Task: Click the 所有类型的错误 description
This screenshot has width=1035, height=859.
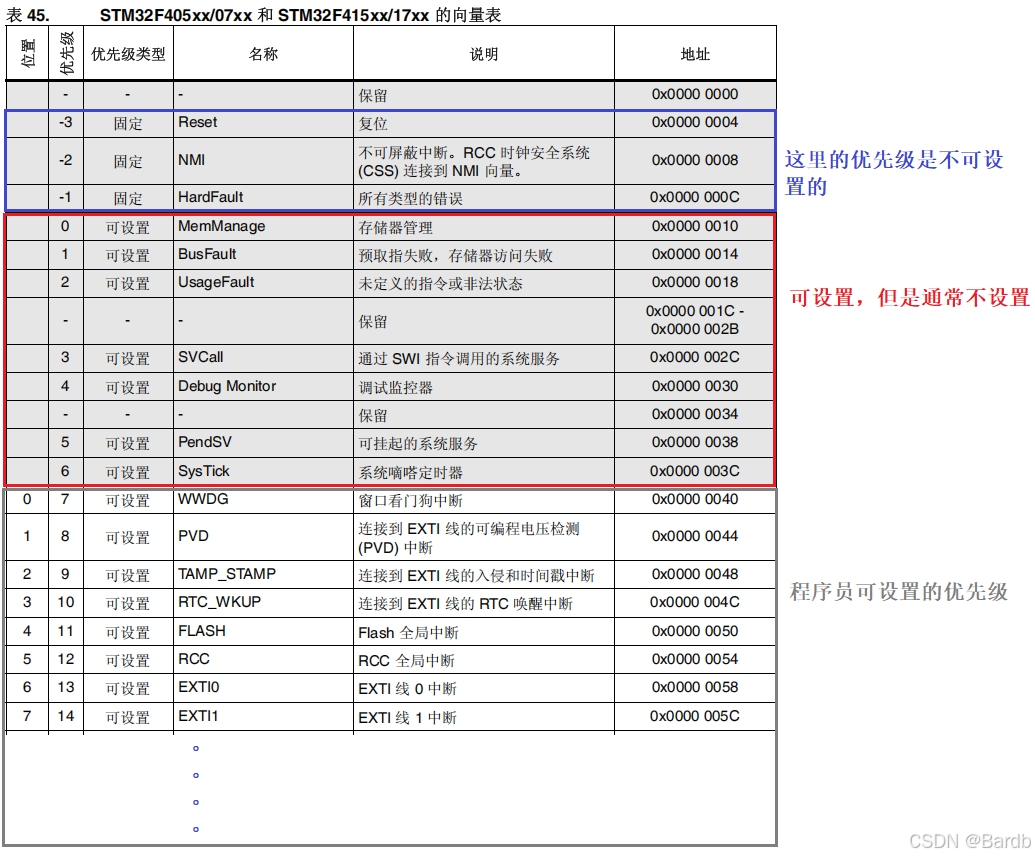Action: click(411, 199)
